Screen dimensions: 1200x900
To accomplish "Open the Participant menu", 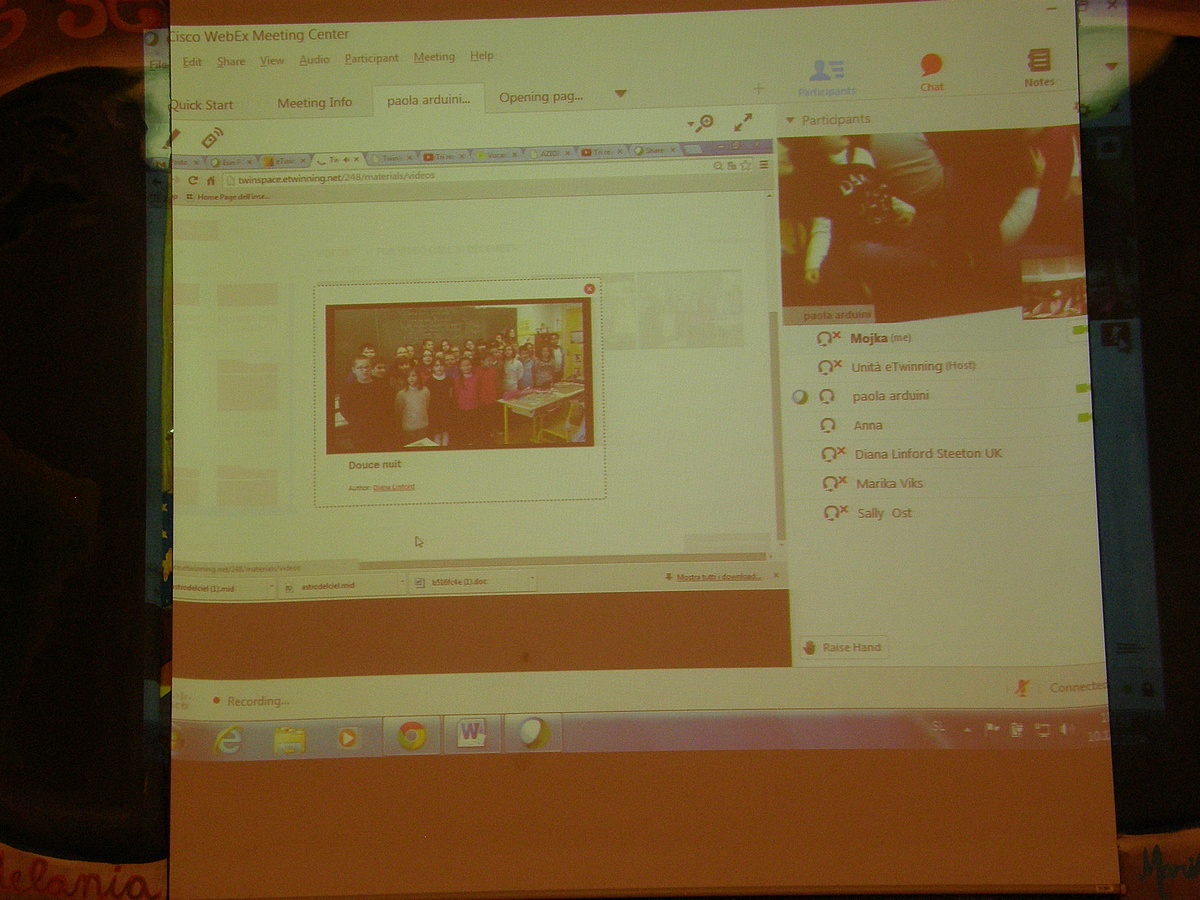I will point(371,58).
